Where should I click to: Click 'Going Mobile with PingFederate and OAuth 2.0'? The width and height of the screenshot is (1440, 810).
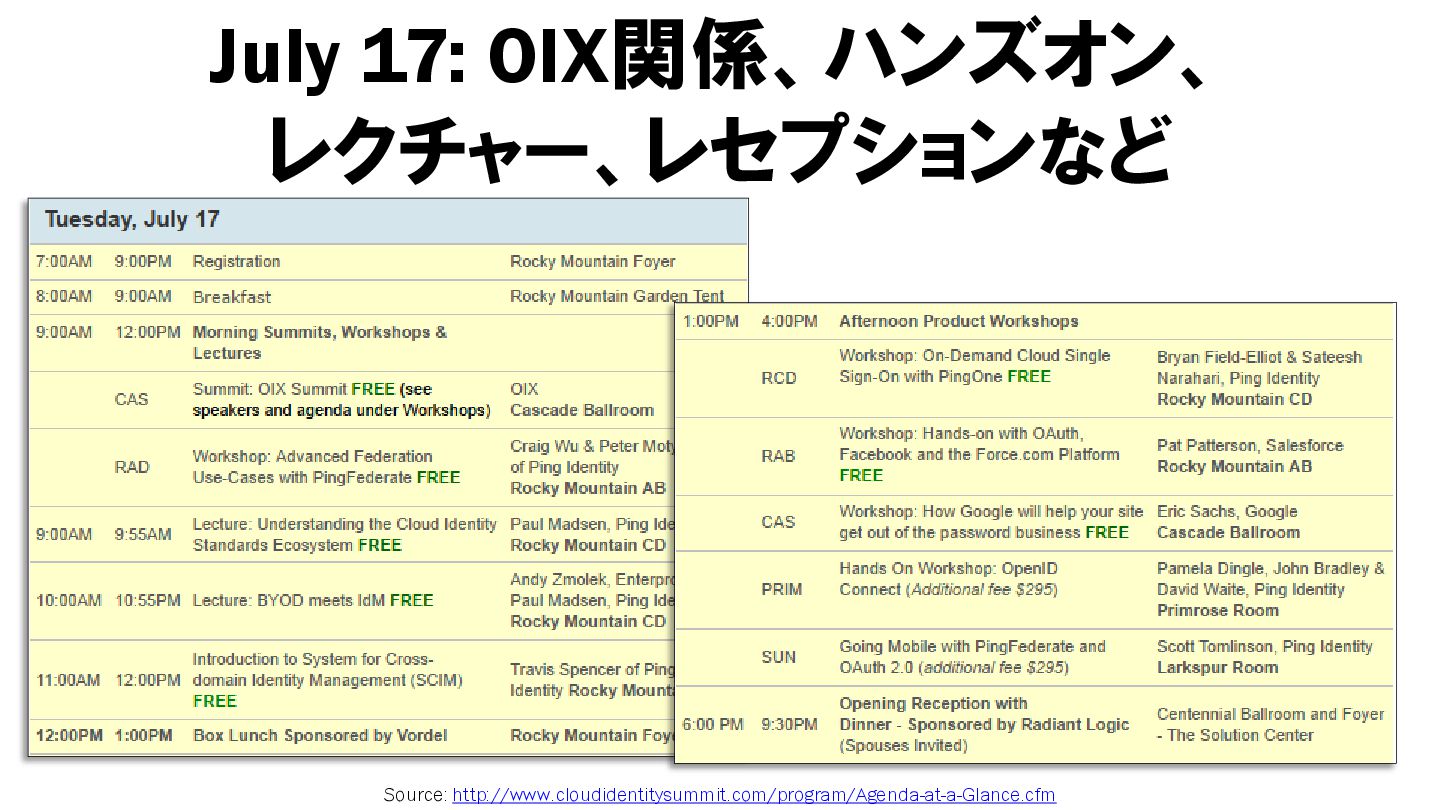point(972,657)
